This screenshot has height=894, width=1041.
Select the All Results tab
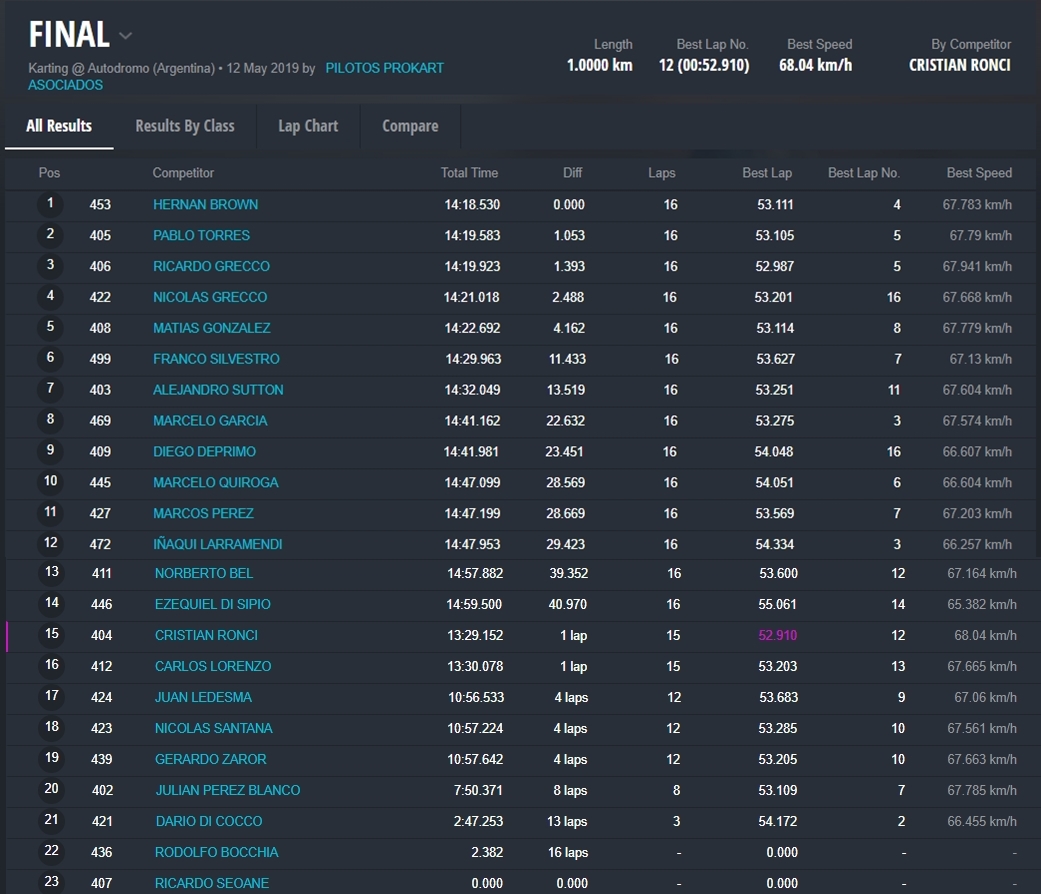[x=59, y=126]
